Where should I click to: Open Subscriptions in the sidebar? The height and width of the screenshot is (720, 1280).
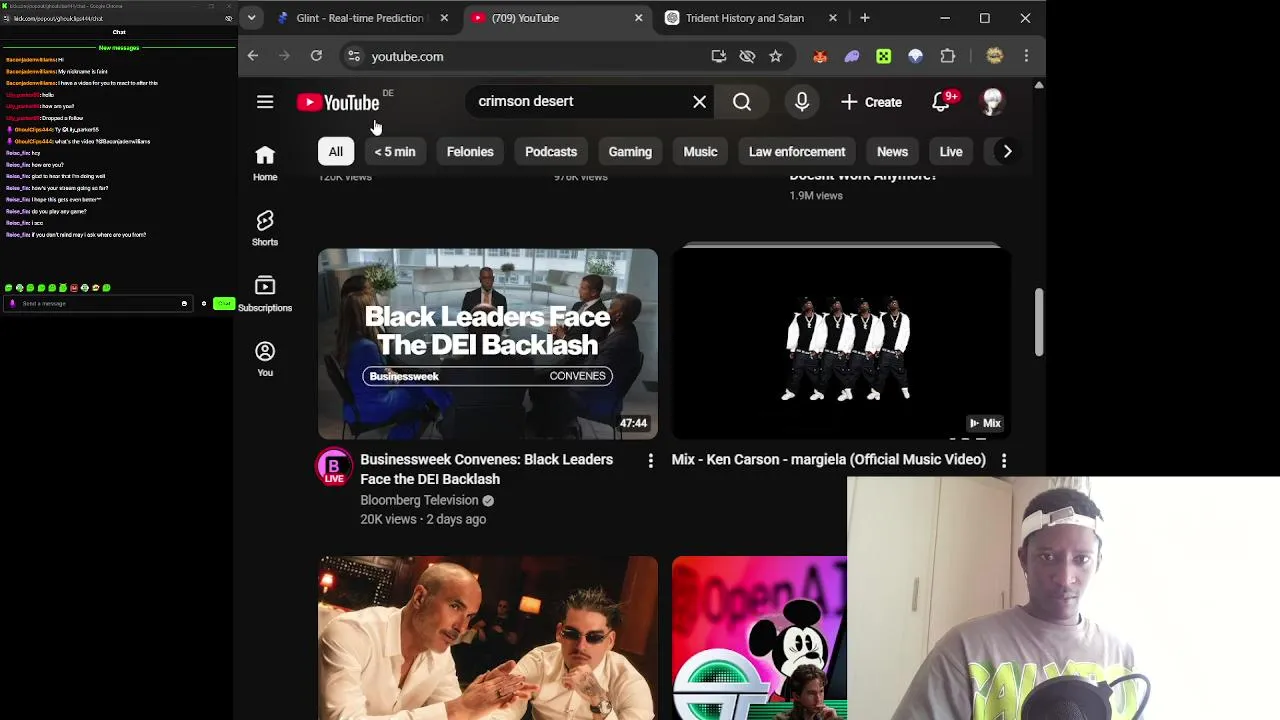coord(265,294)
